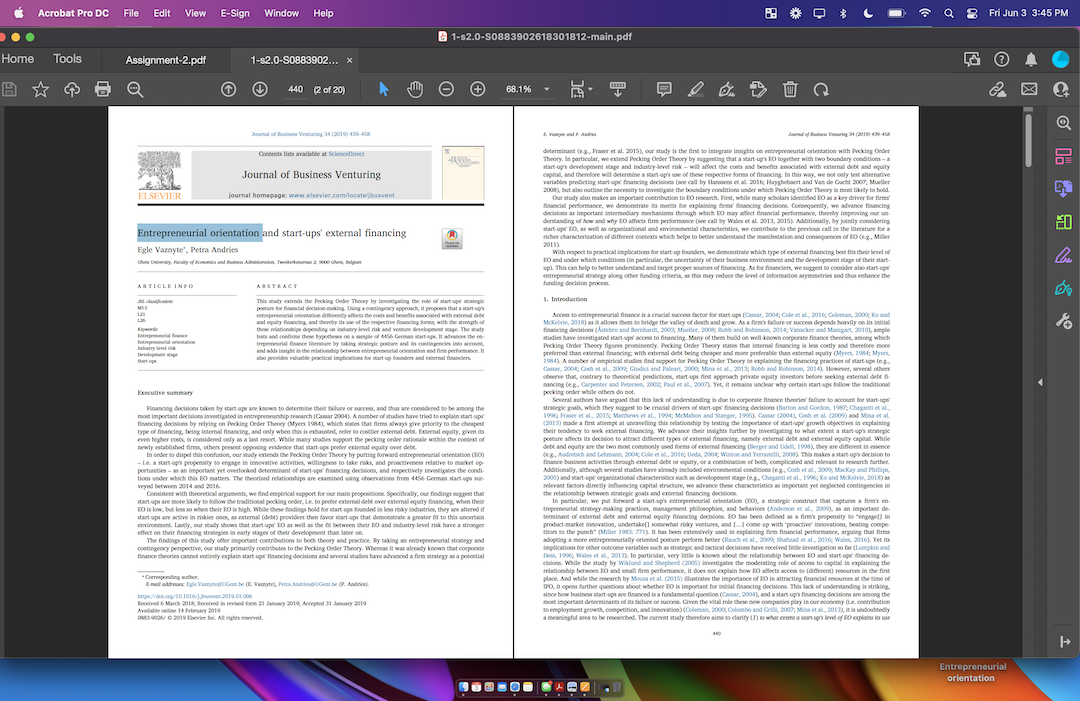The height and width of the screenshot is (701, 1080).
Task: Select the highlight text pen tool
Action: 696,89
